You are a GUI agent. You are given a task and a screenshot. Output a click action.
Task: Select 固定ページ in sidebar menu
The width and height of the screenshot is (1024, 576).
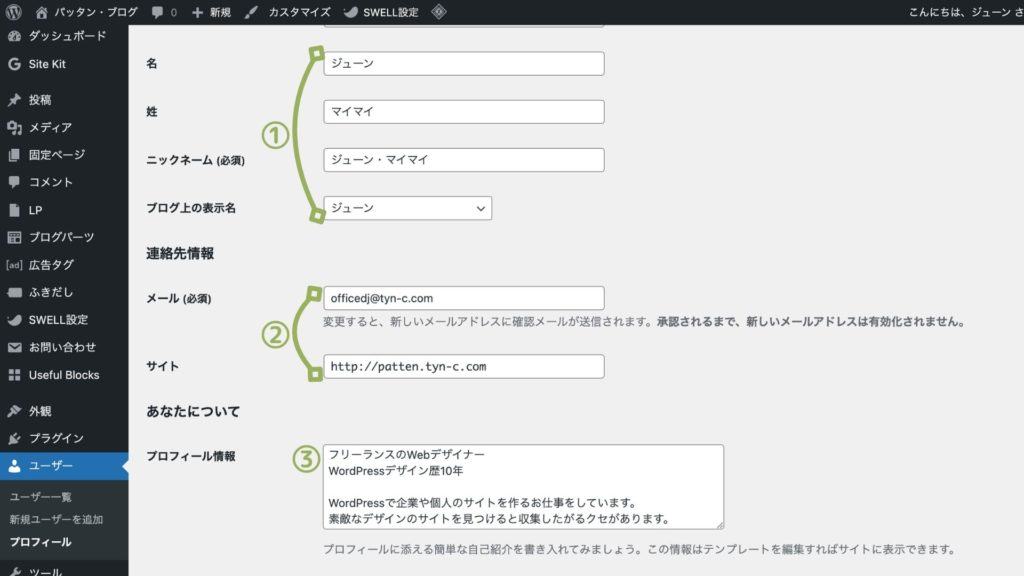pos(56,155)
